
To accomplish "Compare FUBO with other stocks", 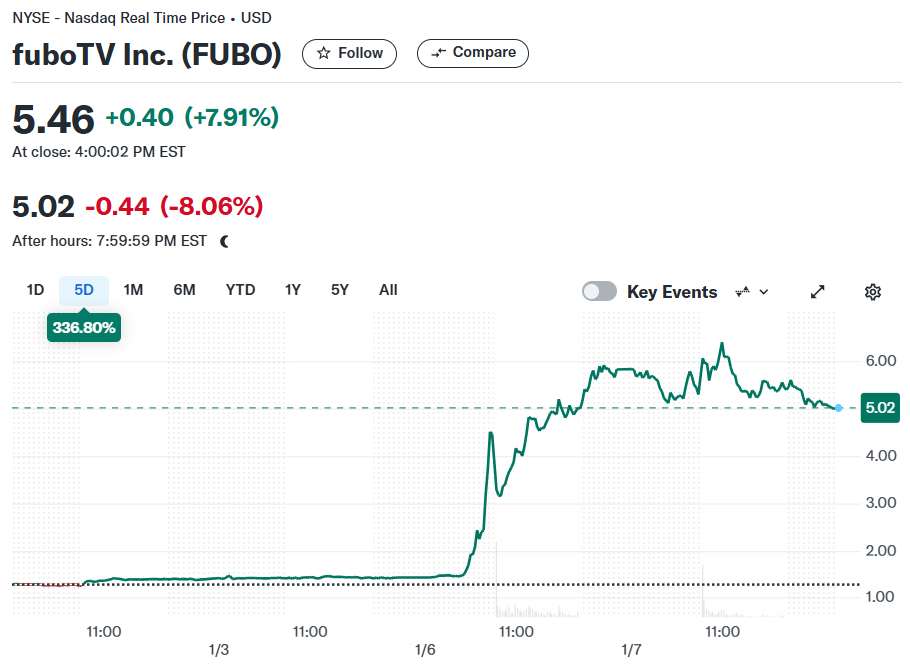I will pyautogui.click(x=472, y=53).
